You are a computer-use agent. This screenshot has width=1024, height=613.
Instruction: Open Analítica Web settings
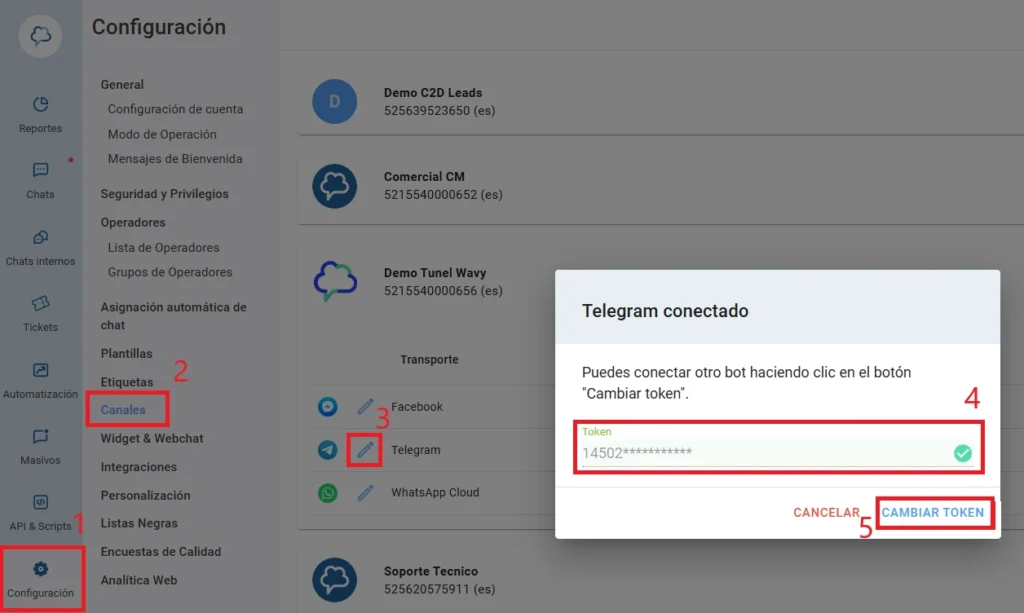pyautogui.click(x=138, y=580)
